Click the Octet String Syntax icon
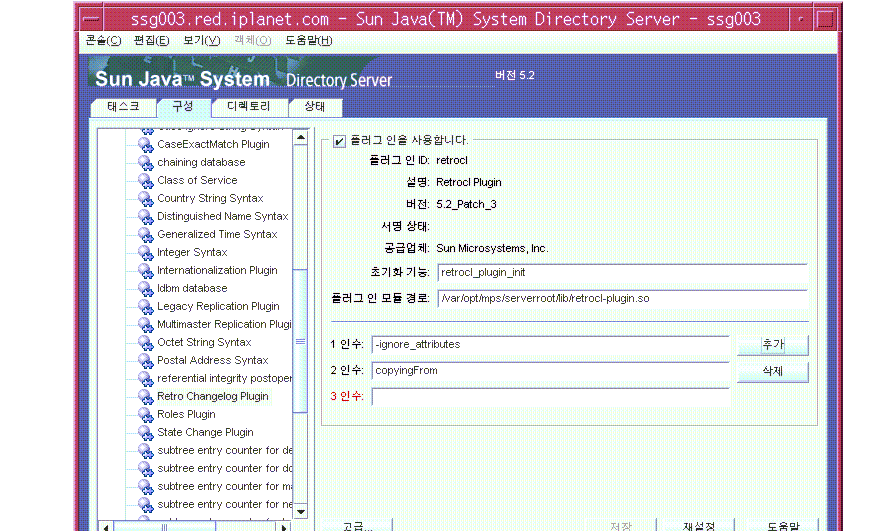Image resolution: width=890 pixels, height=531 pixels. [x=146, y=343]
